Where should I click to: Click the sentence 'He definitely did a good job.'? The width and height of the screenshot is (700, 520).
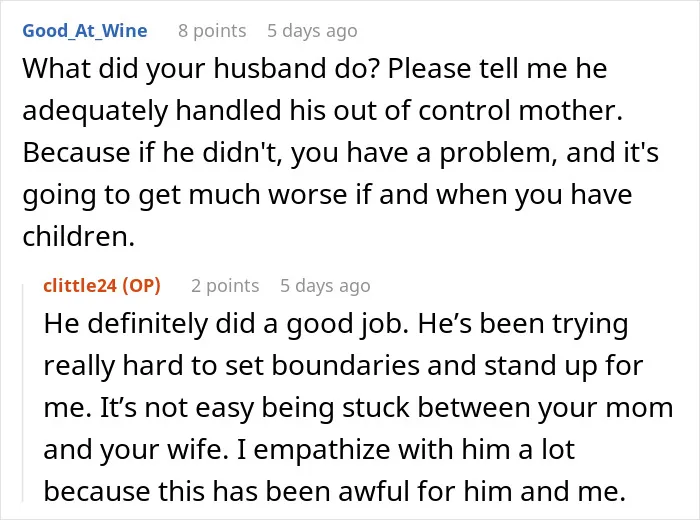[226, 324]
